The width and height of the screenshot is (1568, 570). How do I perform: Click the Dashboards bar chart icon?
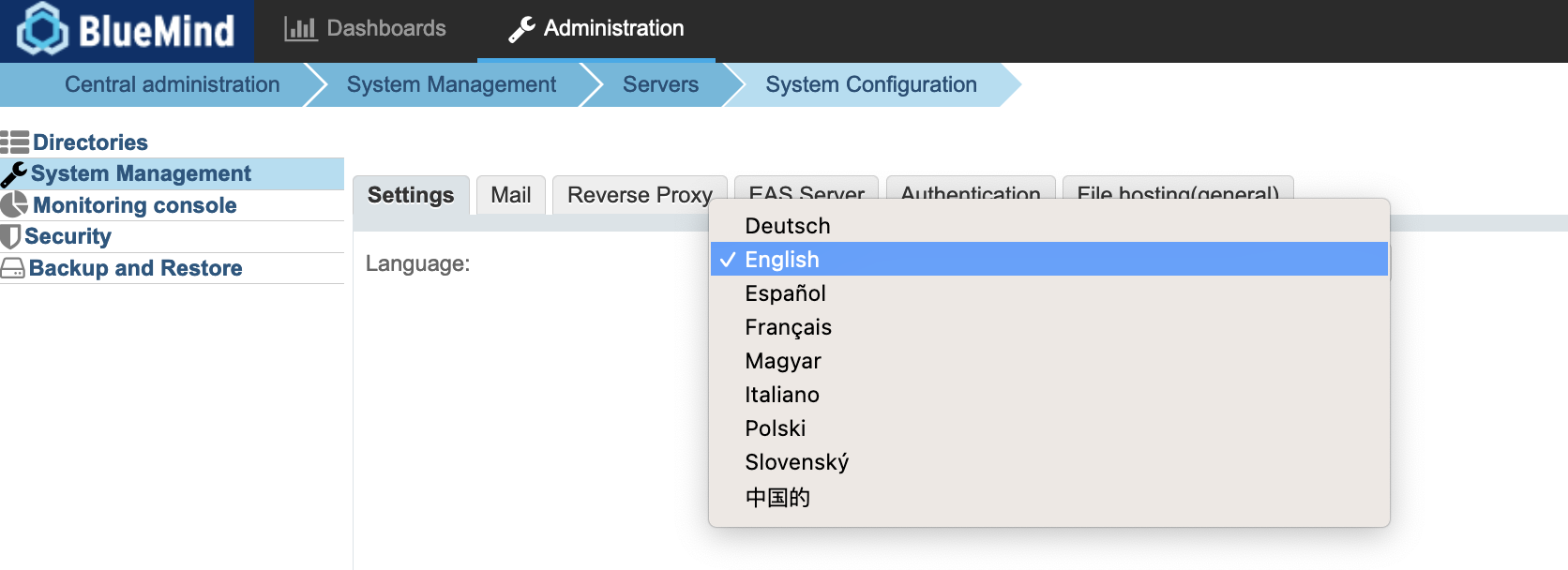300,29
